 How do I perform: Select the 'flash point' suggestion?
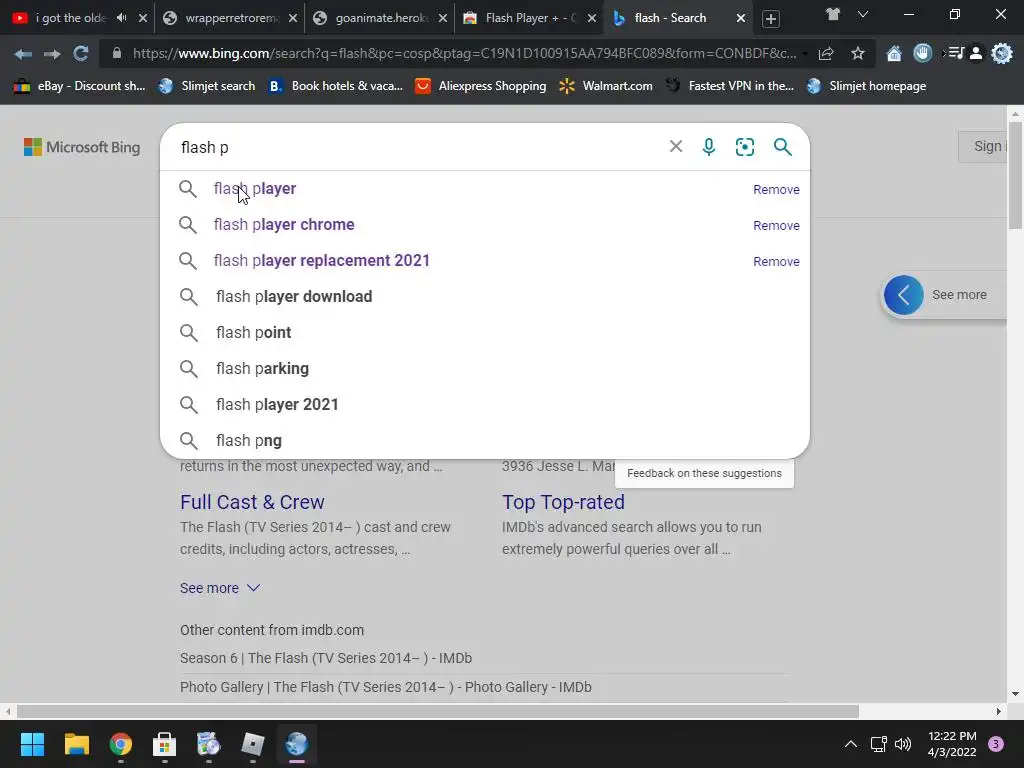(x=485, y=332)
